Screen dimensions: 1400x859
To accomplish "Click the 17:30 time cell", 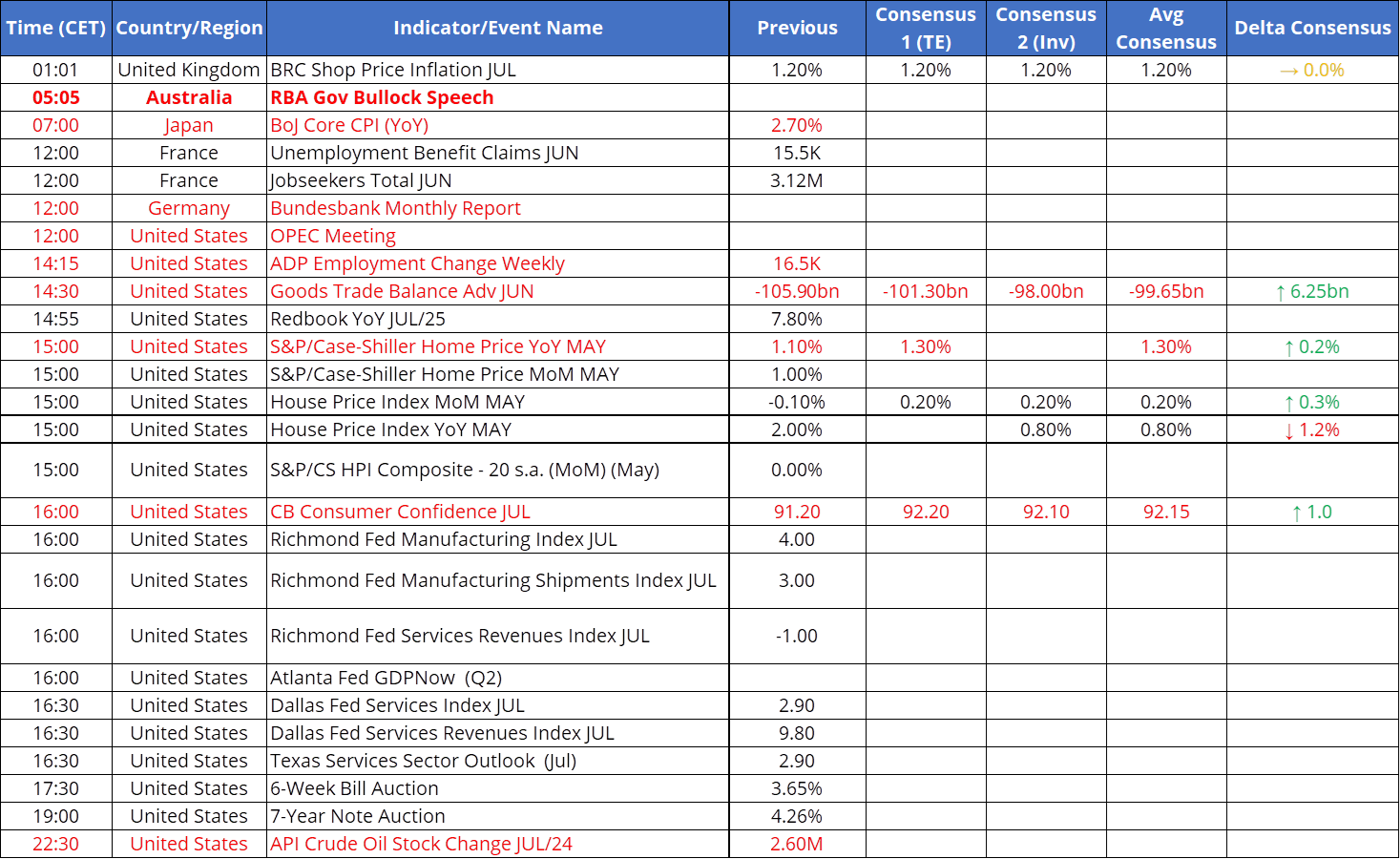I will point(56,788).
